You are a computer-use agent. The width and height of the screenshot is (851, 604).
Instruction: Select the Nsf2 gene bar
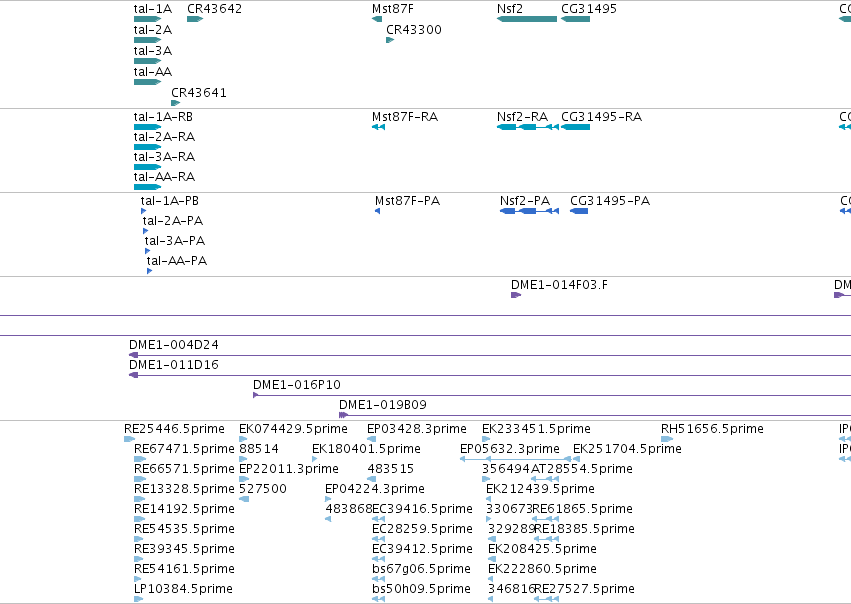(x=527, y=20)
